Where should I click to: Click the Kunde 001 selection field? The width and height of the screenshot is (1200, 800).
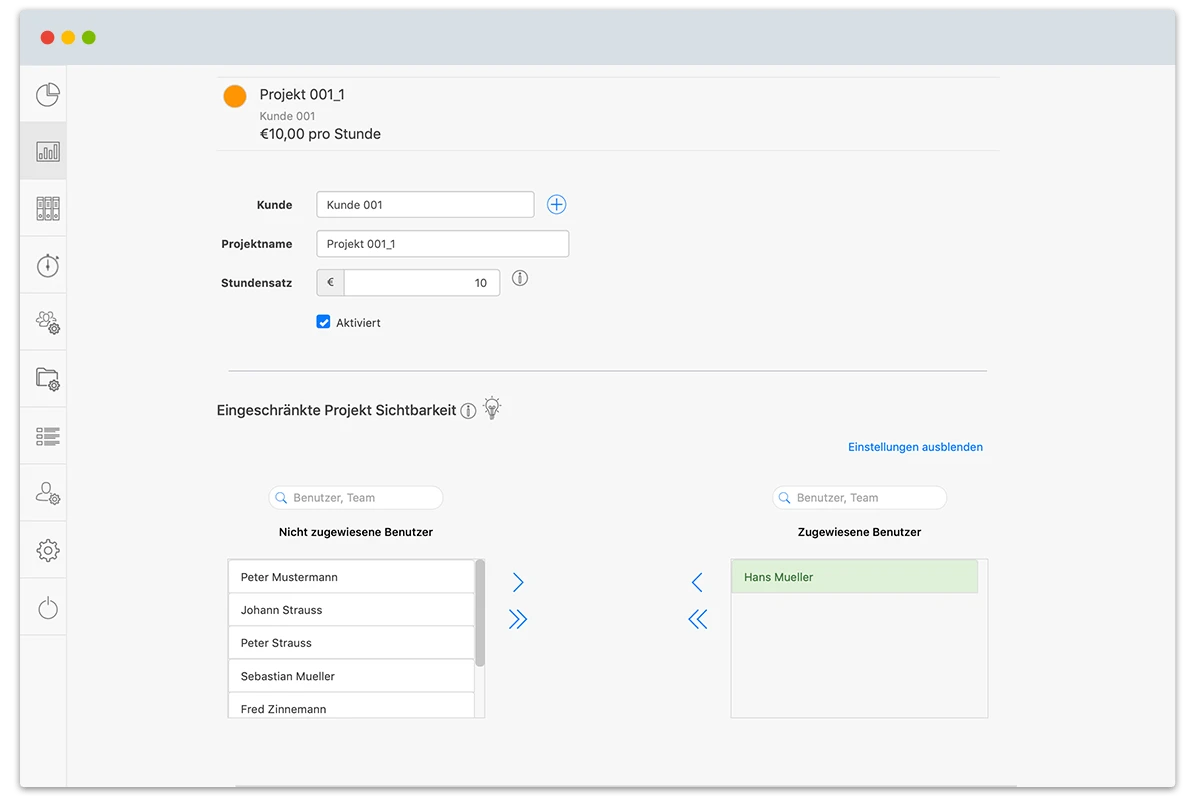tap(425, 205)
